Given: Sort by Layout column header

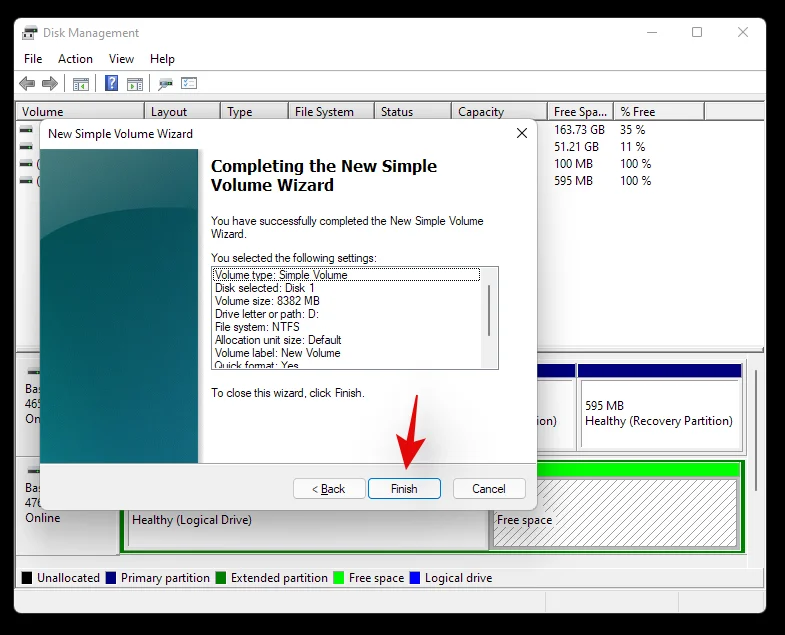Looking at the screenshot, I should point(182,112).
